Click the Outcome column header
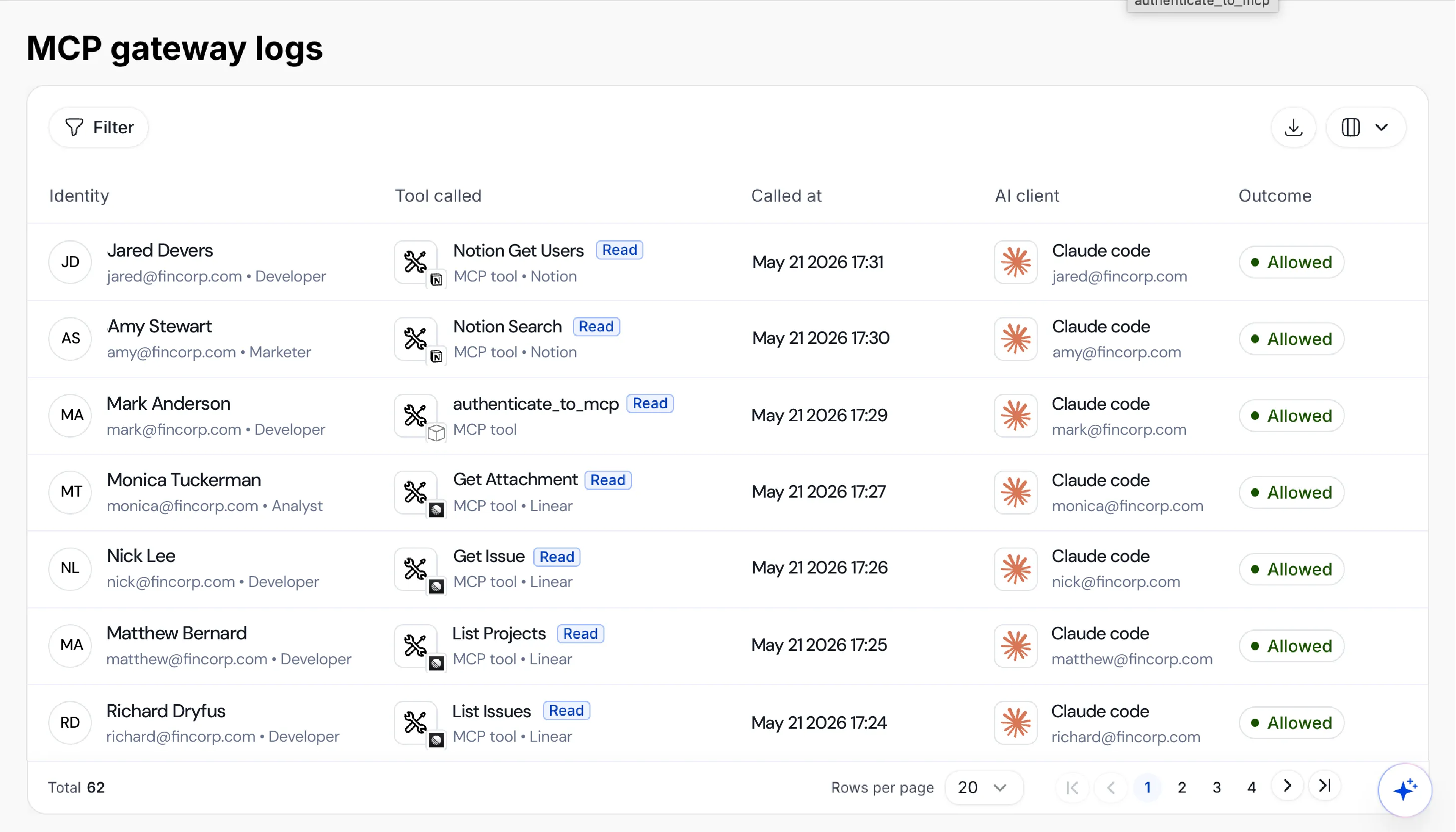 tap(1275, 196)
